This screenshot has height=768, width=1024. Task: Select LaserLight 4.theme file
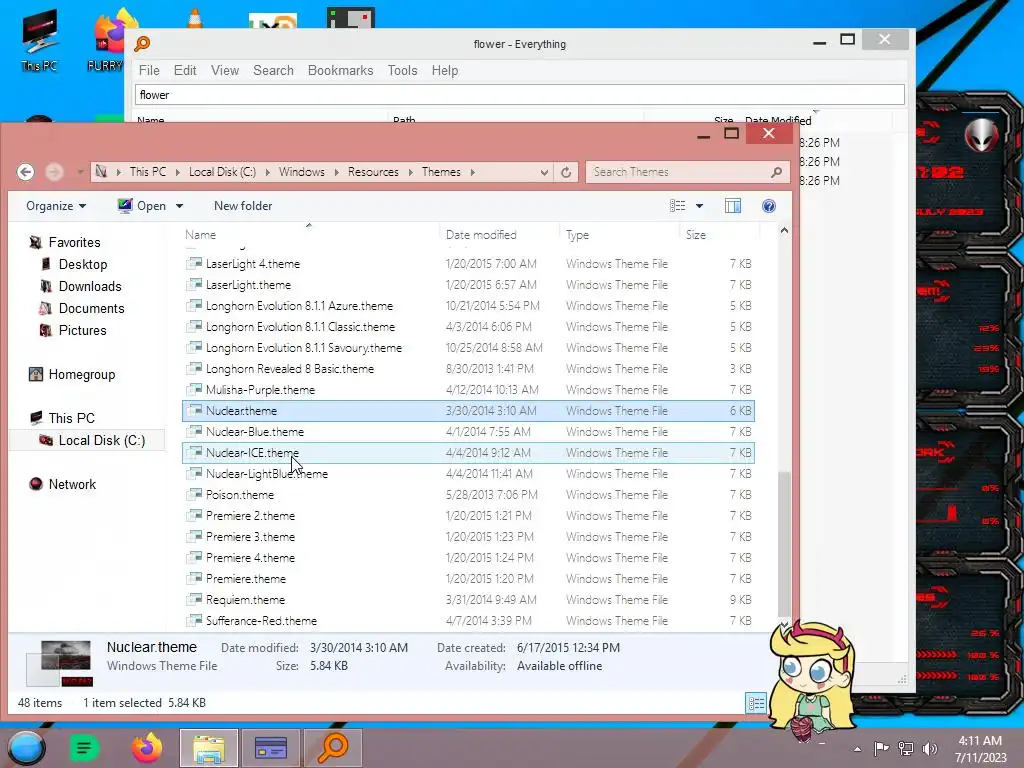(468, 264)
